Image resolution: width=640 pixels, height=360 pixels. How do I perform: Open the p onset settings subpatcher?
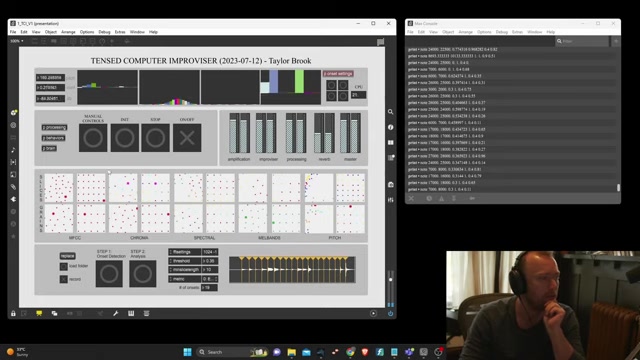coord(338,74)
